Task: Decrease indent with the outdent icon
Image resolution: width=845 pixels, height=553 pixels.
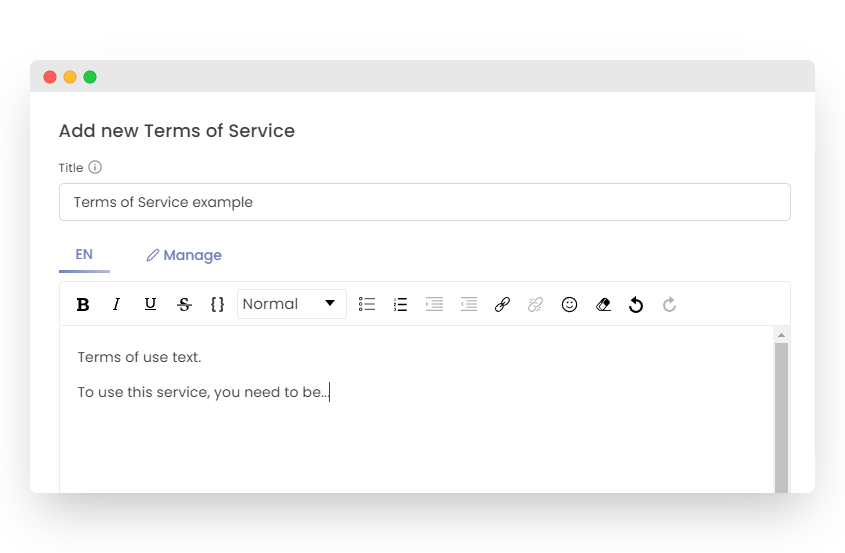Action: click(468, 305)
